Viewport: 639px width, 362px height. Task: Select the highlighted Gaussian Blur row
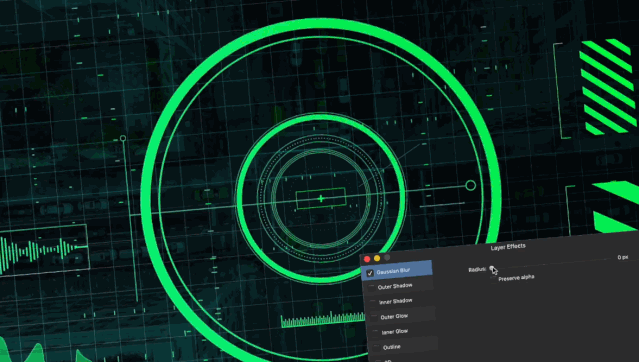coord(397,271)
